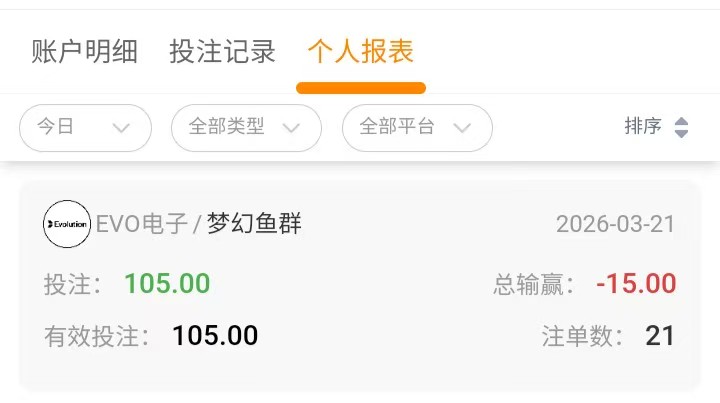Click the red 总输赢 value -15.00

pyautogui.click(x=636, y=284)
